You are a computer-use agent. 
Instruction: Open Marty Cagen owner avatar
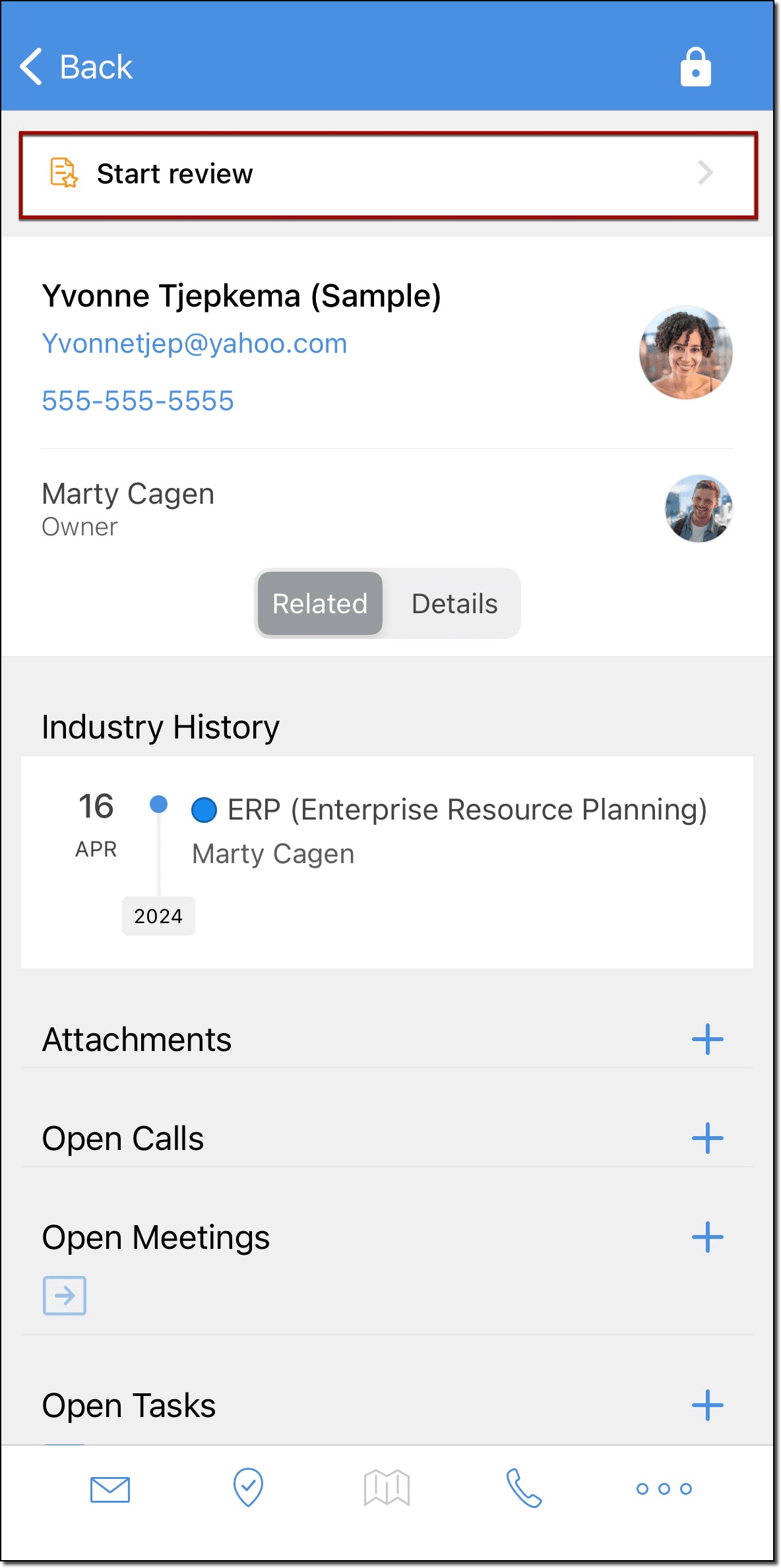tap(699, 508)
